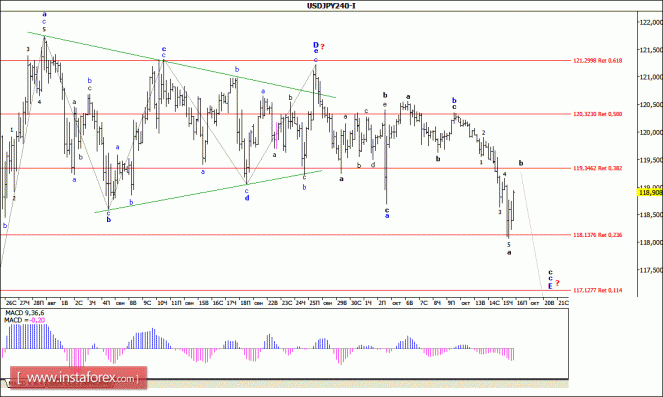
Task: Select the 118,1376 Ret 0,236 level label
Action: (597, 235)
